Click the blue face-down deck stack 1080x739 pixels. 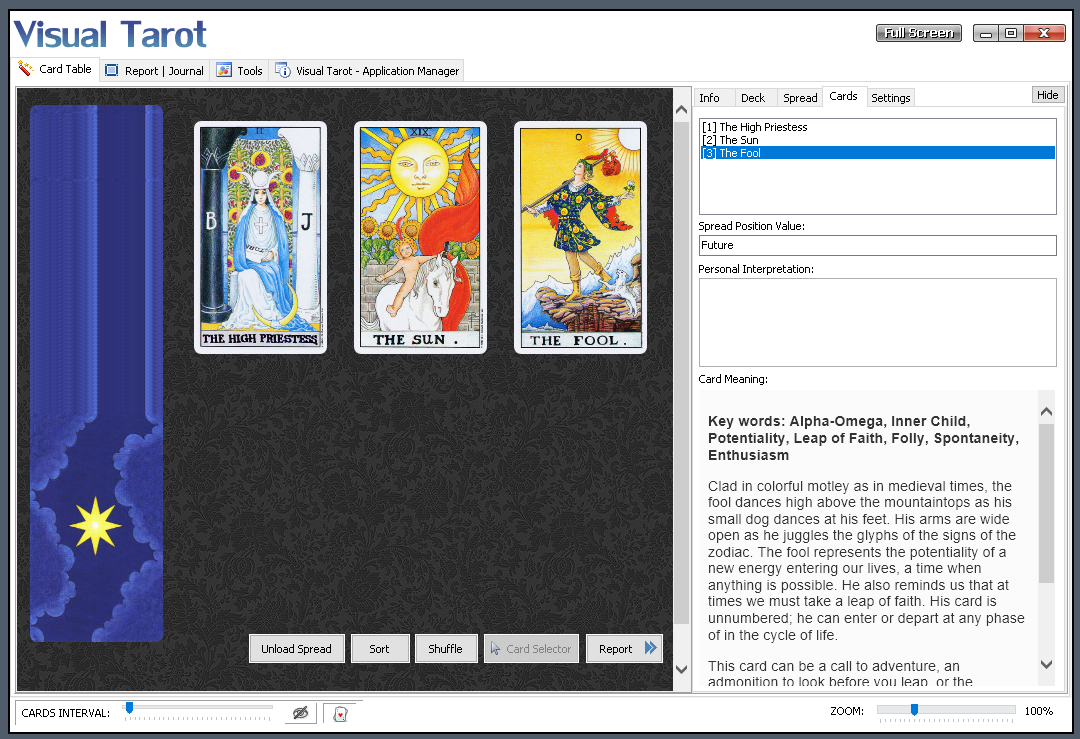96,373
